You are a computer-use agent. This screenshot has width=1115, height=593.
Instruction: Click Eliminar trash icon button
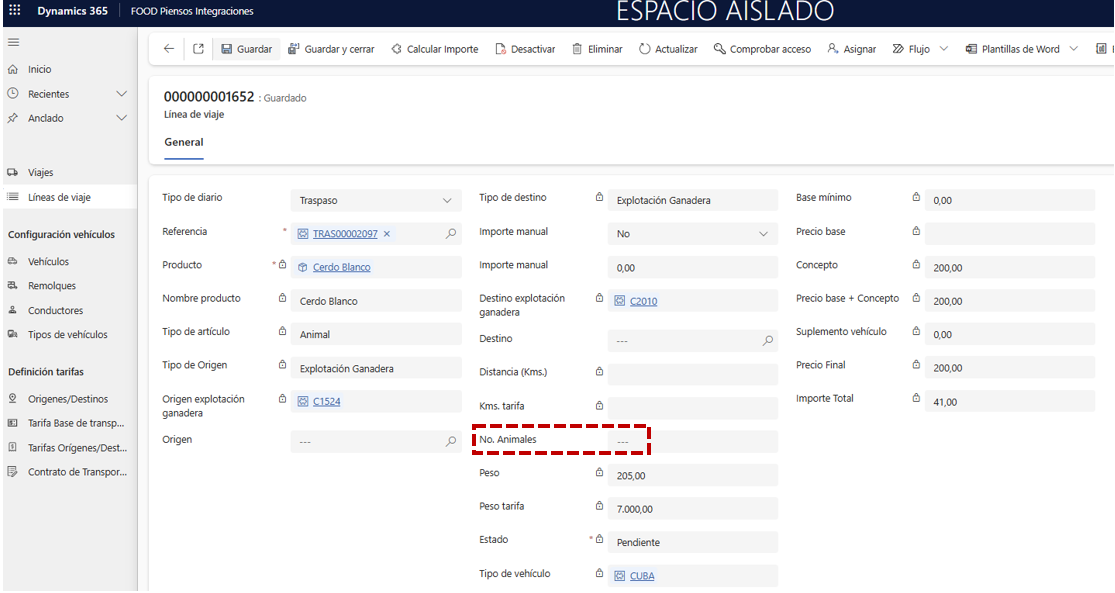pyautogui.click(x=597, y=49)
